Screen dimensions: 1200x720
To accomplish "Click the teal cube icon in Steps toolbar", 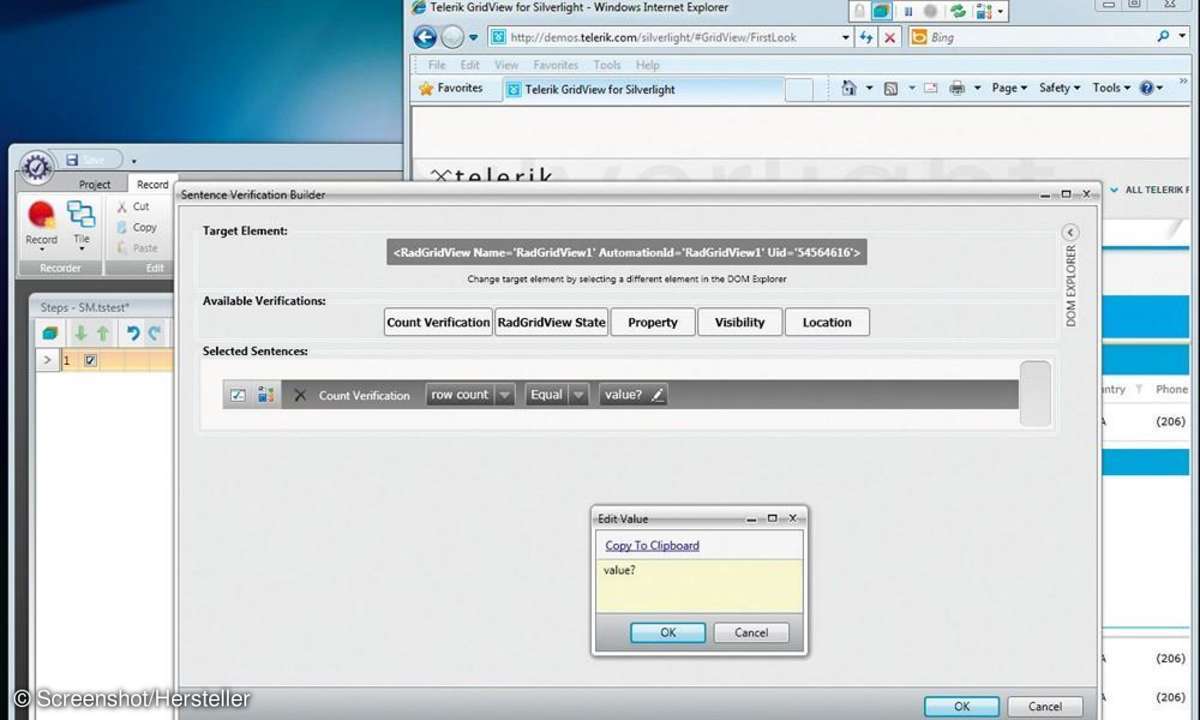I will point(50,333).
